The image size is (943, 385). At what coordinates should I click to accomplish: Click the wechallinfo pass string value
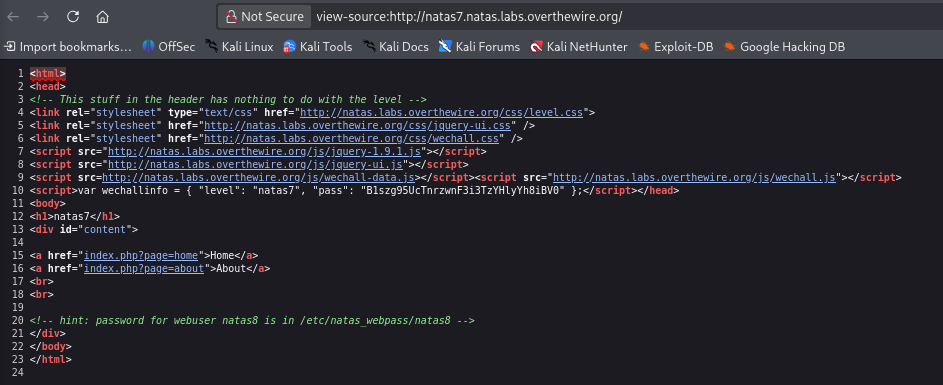463,191
